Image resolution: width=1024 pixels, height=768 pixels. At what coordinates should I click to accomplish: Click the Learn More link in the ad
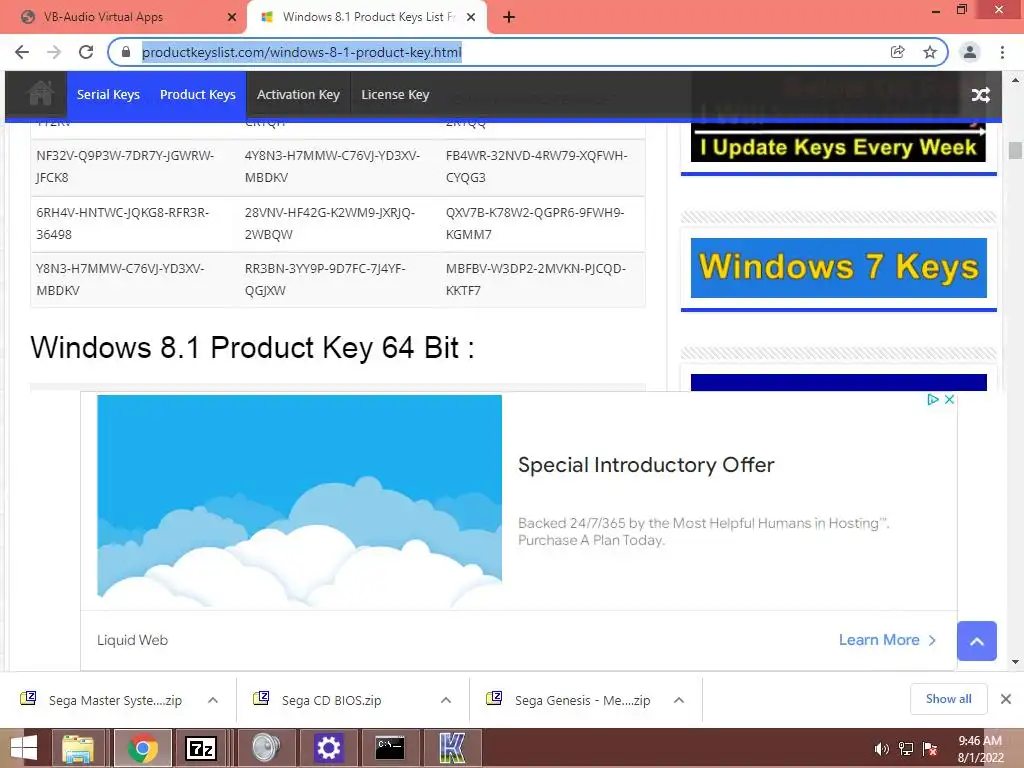click(x=888, y=640)
